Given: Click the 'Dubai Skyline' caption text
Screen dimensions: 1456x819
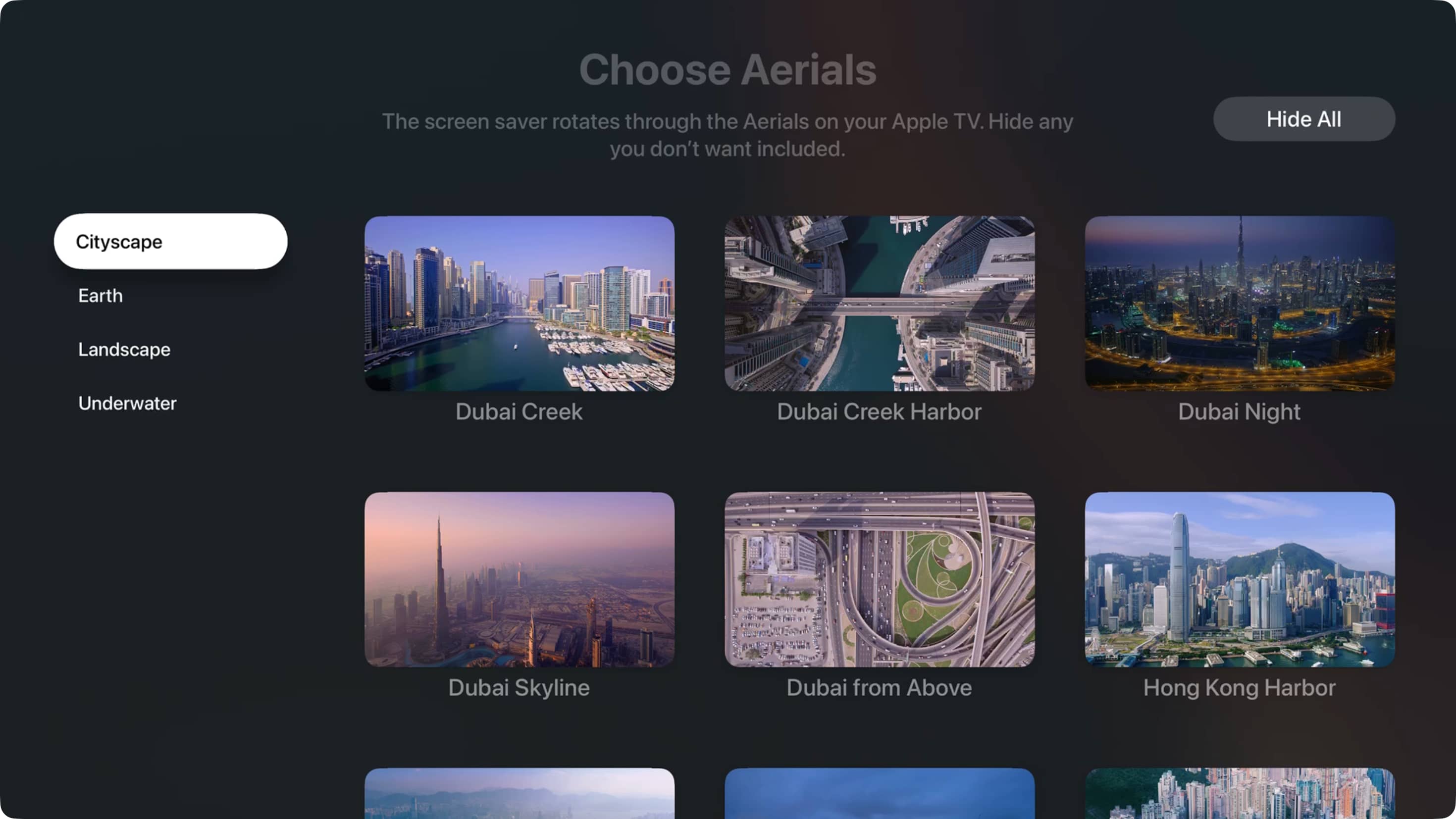Looking at the screenshot, I should click(x=519, y=688).
